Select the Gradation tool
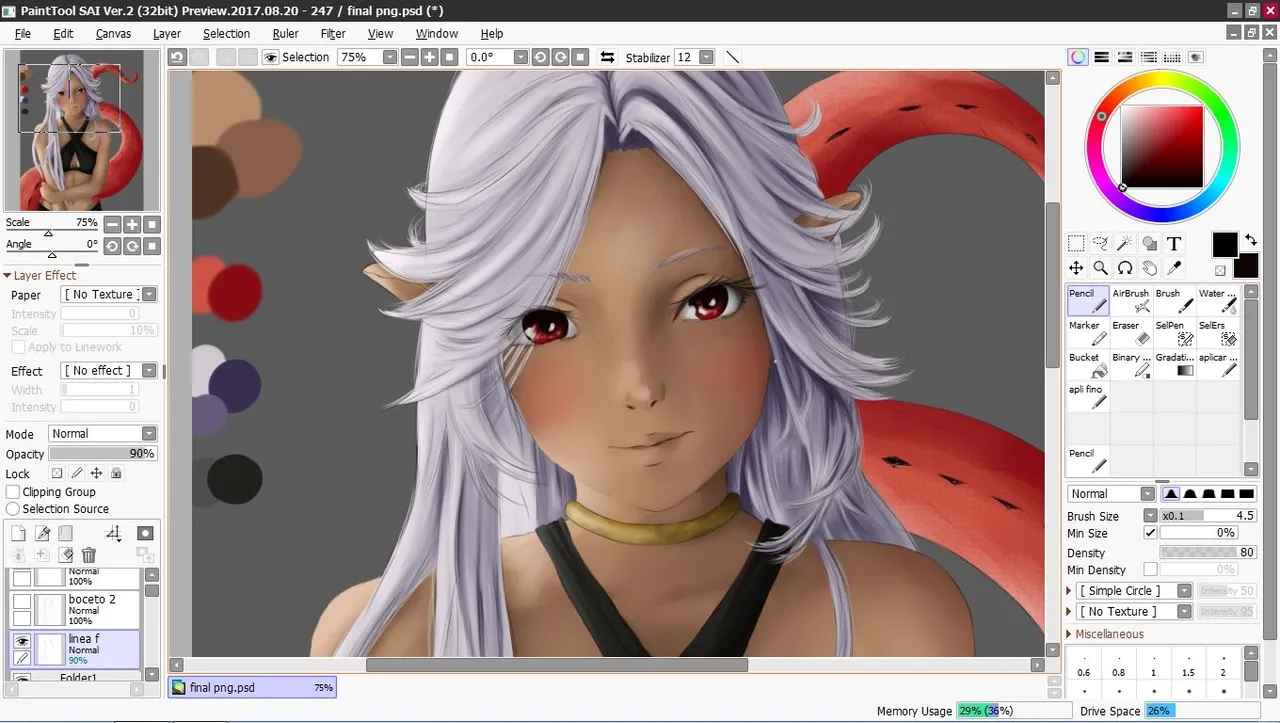Viewport: 1280px width, 723px height. click(1174, 365)
